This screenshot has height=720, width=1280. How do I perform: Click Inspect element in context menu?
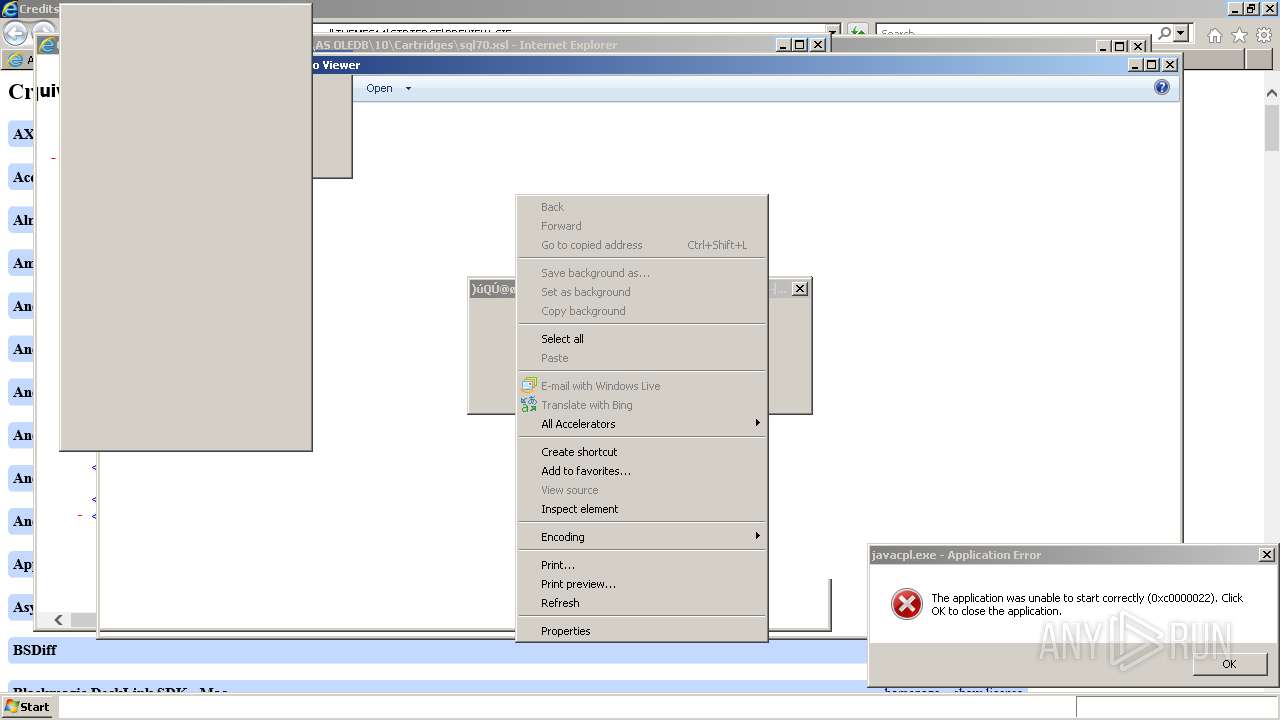pos(640,509)
